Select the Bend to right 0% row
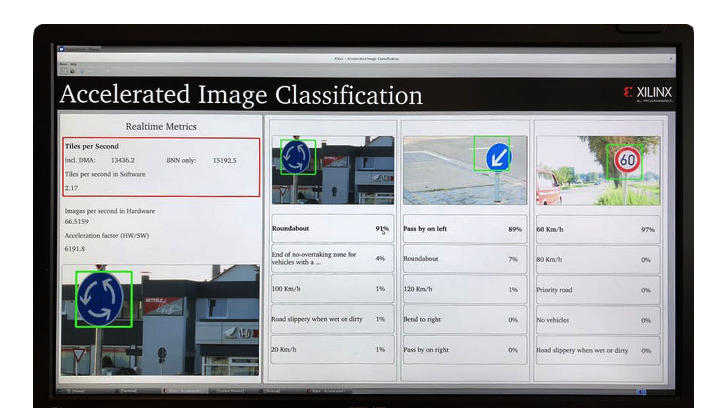Screen dimensions: 726x408 tap(465, 320)
